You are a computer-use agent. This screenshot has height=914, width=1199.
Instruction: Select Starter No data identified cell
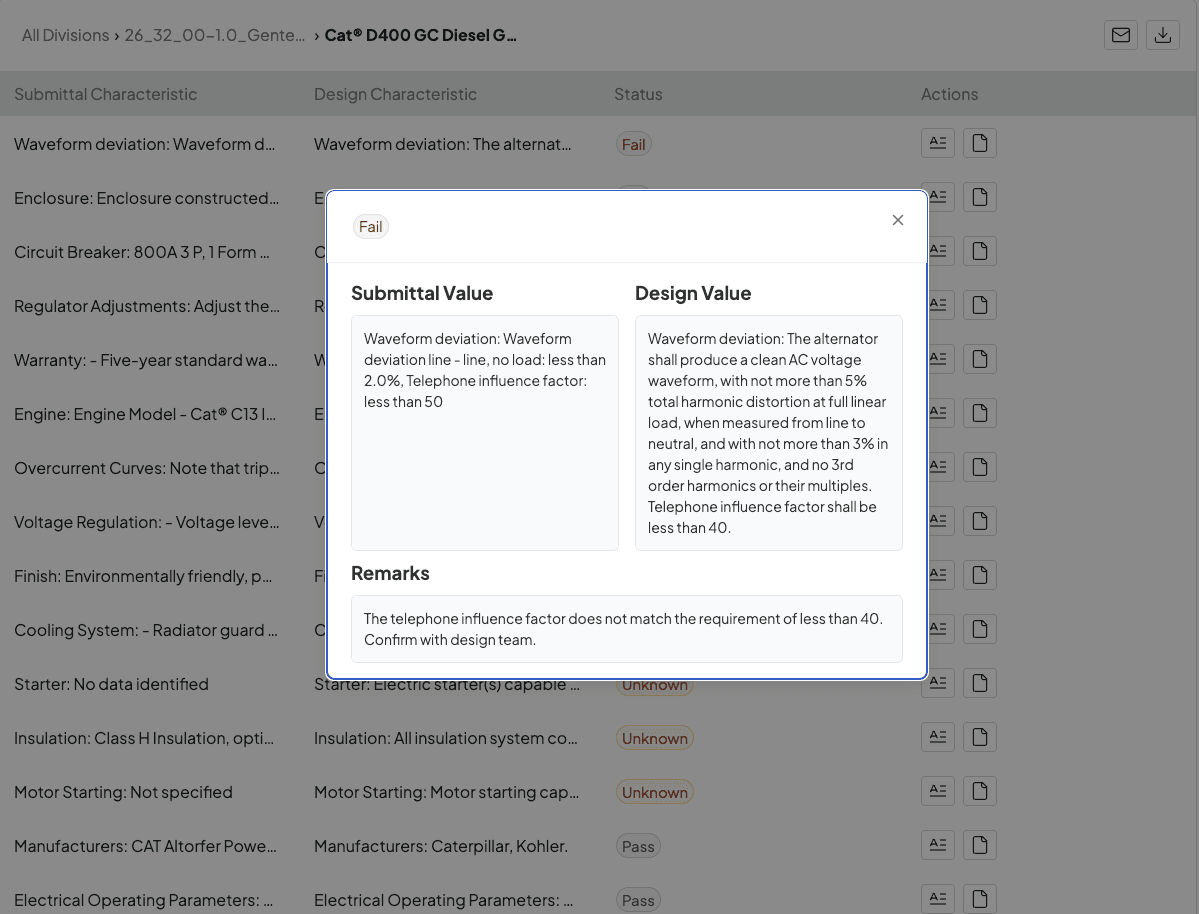[111, 684]
